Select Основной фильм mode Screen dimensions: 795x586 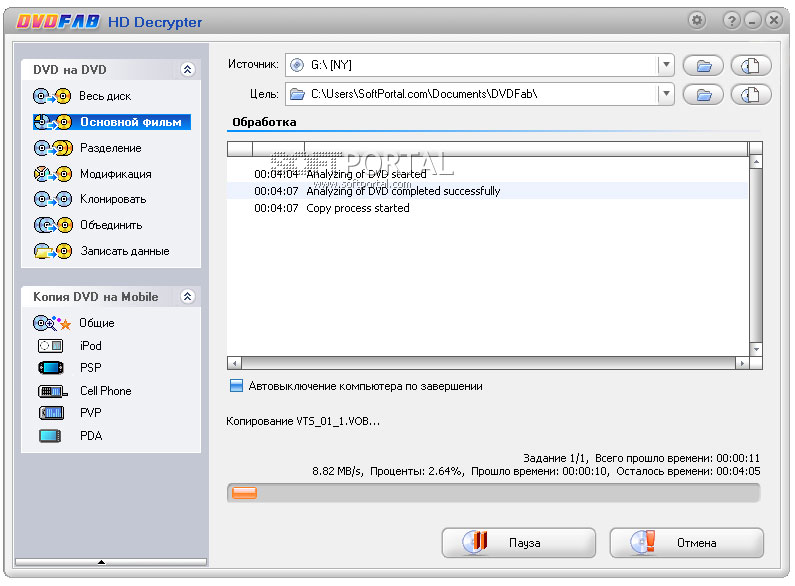click(x=131, y=122)
